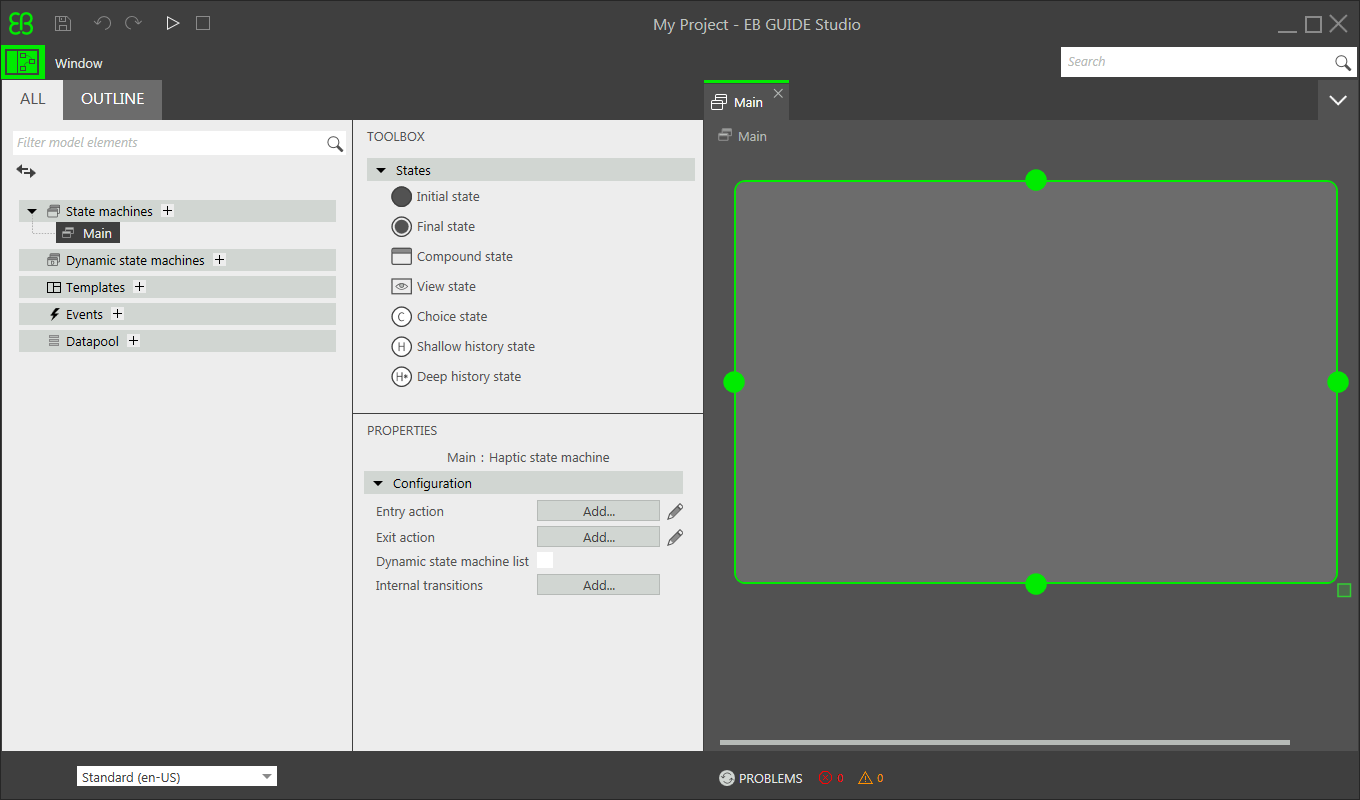Viewport: 1360px width, 800px height.
Task: Click Add button for Entry action
Action: (598, 511)
